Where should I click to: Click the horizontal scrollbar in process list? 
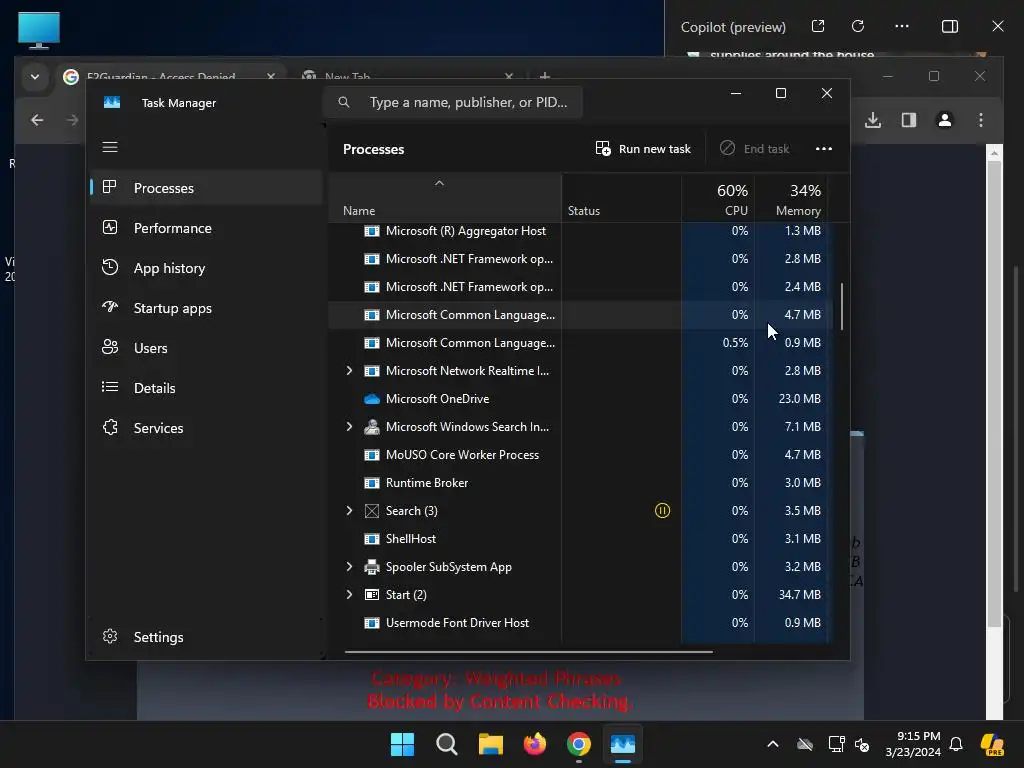(x=528, y=651)
